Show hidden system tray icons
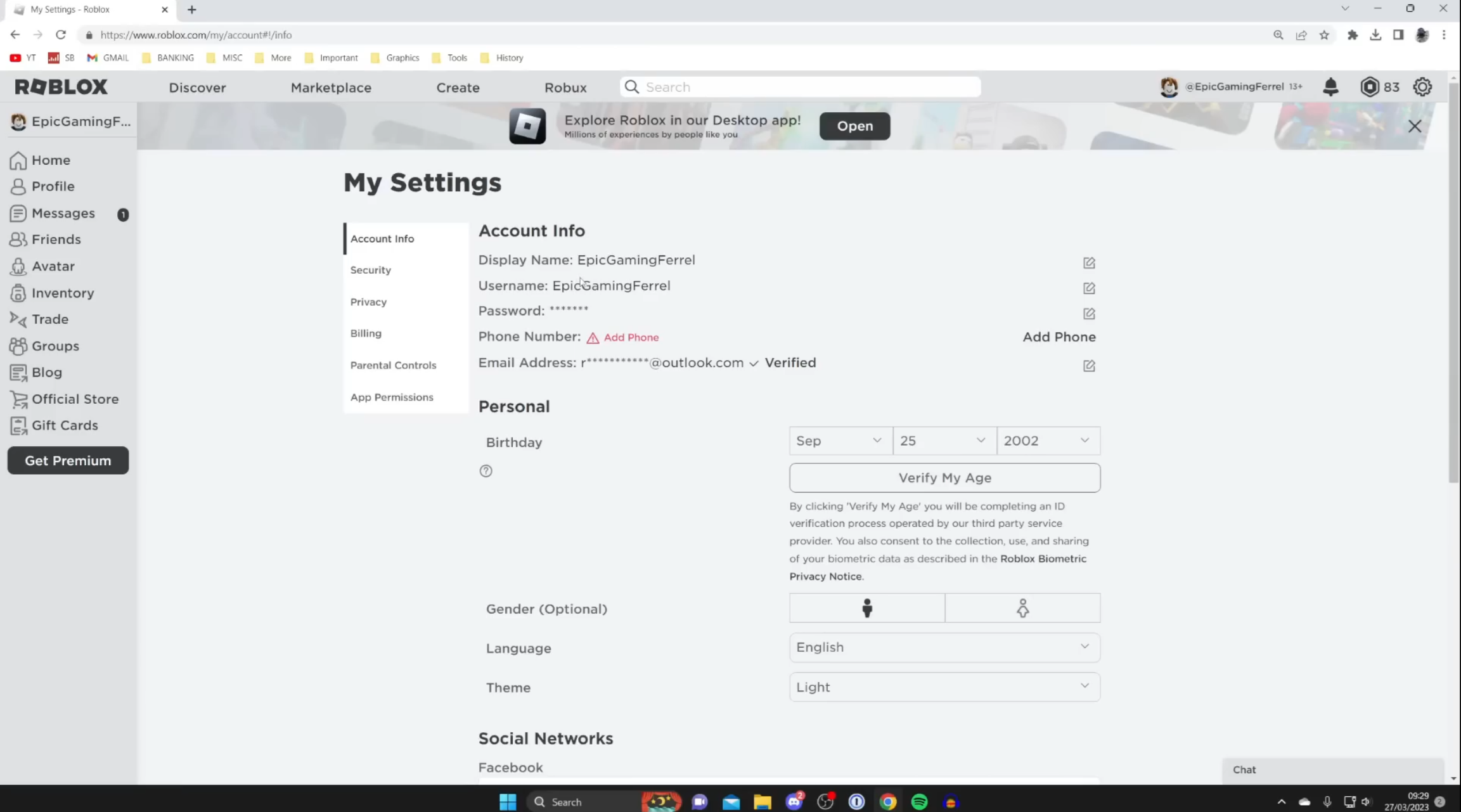The width and height of the screenshot is (1461, 812). point(1281,802)
